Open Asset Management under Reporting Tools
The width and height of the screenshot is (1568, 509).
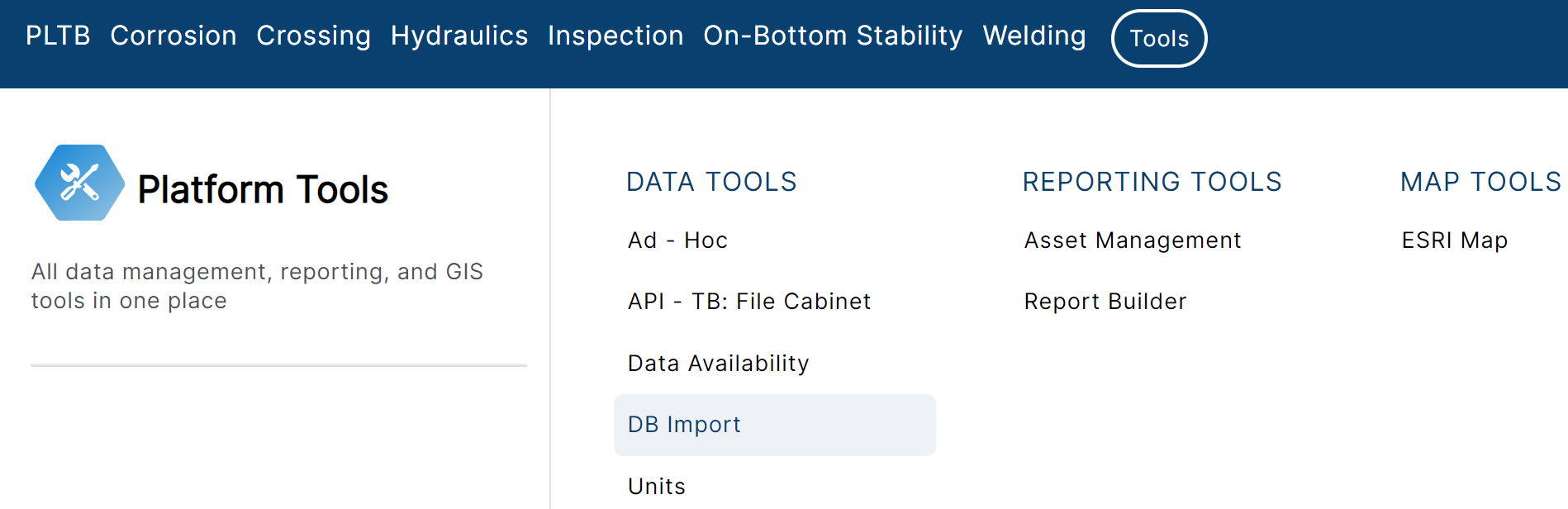(x=1133, y=240)
